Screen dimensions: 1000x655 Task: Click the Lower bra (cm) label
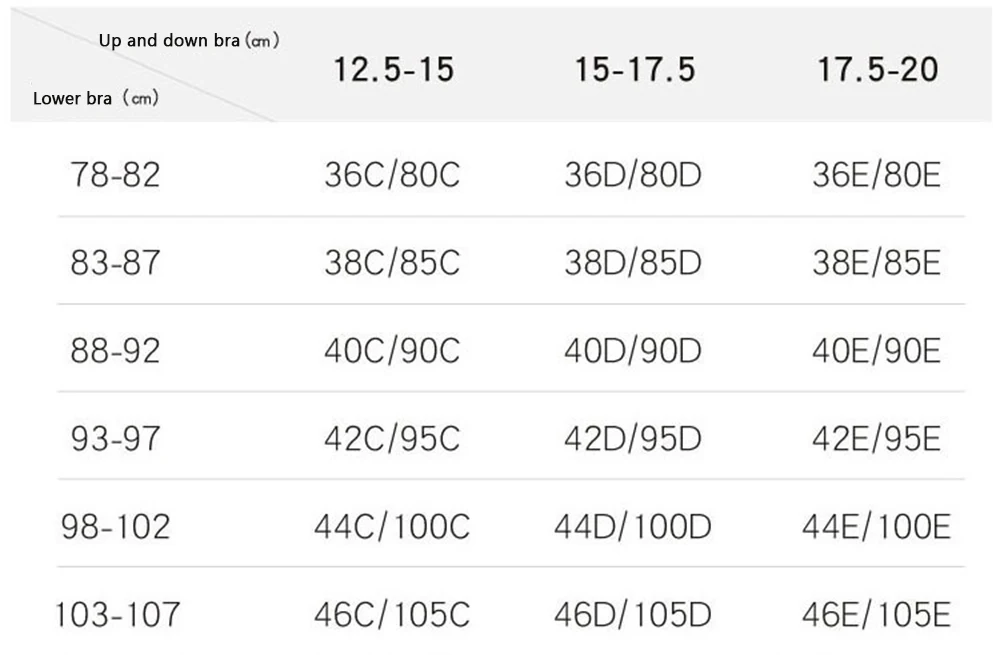click(96, 98)
